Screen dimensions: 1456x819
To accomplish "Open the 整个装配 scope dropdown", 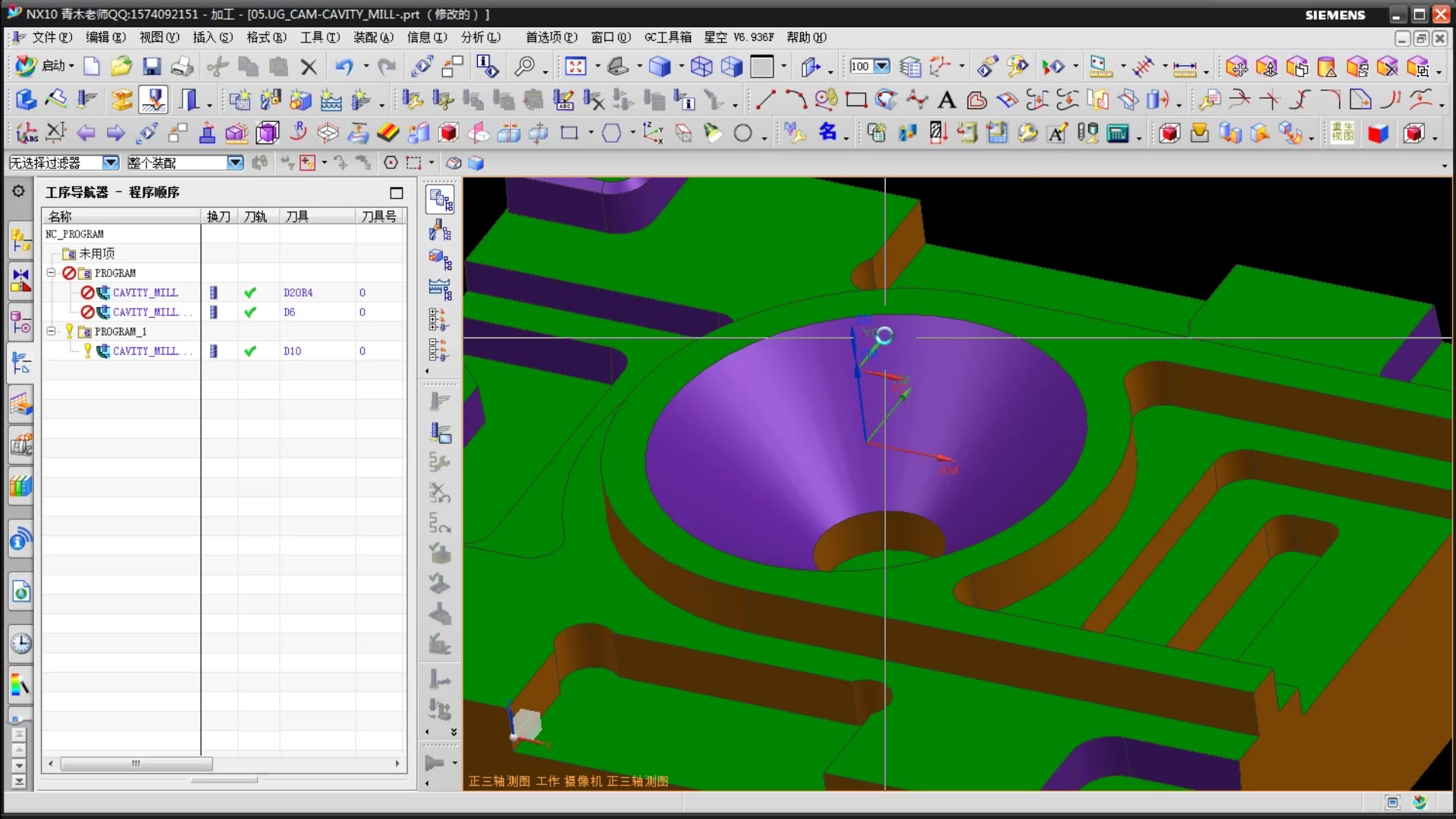I will (x=235, y=162).
